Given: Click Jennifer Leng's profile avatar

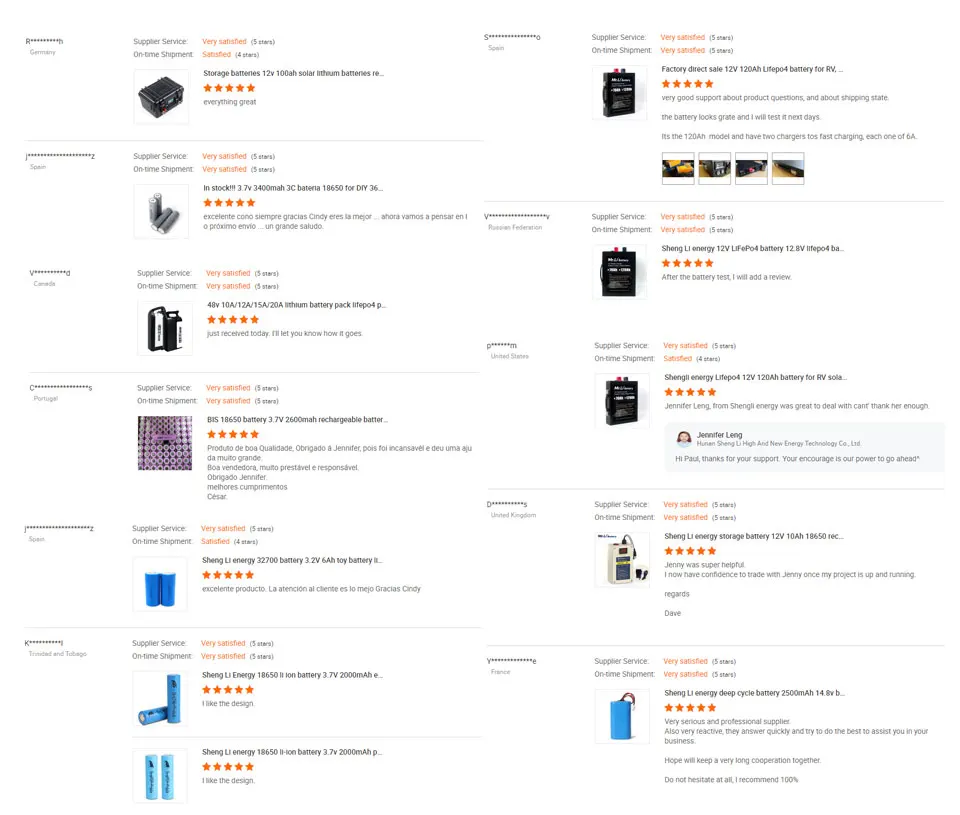Looking at the screenshot, I should [684, 438].
